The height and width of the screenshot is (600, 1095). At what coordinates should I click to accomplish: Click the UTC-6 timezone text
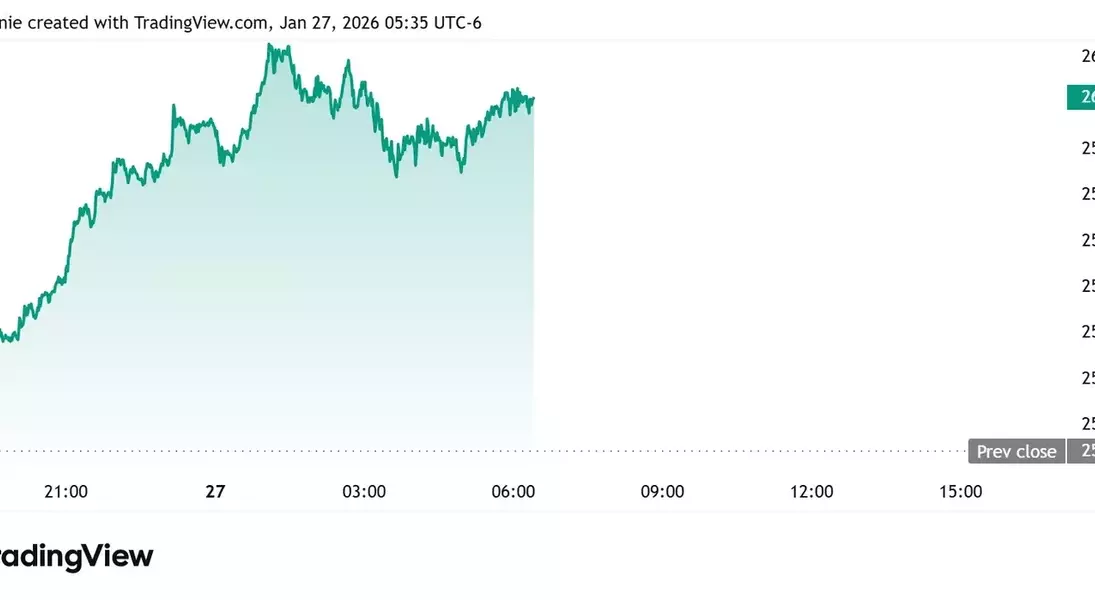[456, 22]
